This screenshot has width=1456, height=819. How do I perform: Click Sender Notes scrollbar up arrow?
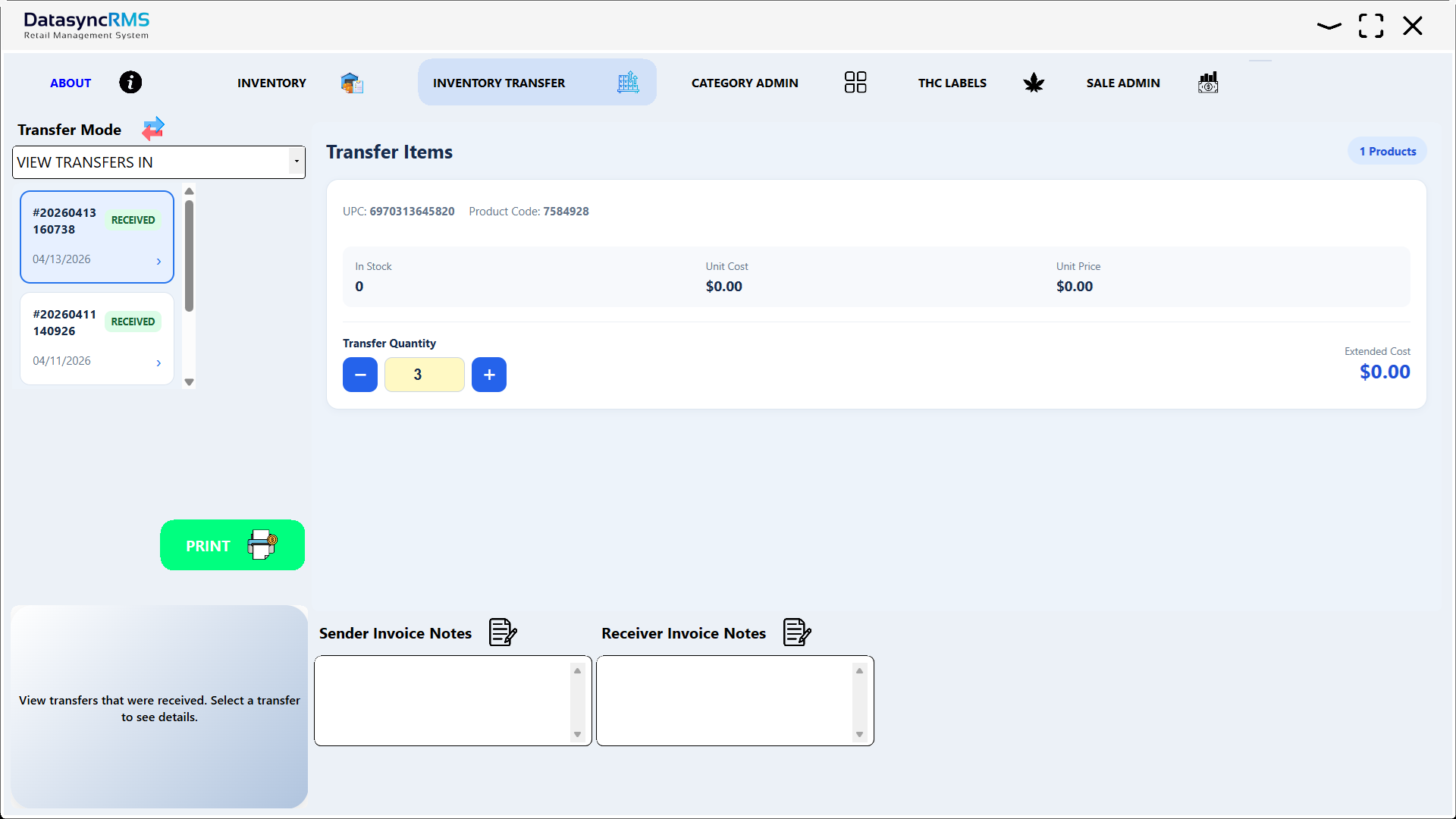point(578,670)
